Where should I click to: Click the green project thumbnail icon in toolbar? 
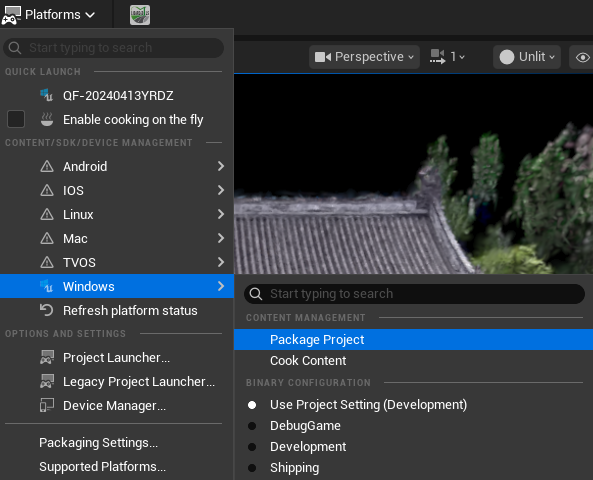click(140, 15)
